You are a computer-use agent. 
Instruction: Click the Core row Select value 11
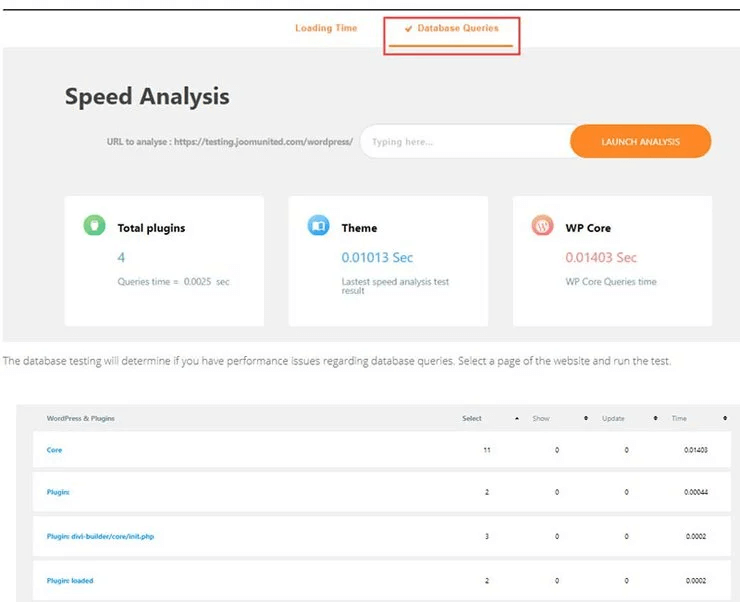tap(487, 450)
